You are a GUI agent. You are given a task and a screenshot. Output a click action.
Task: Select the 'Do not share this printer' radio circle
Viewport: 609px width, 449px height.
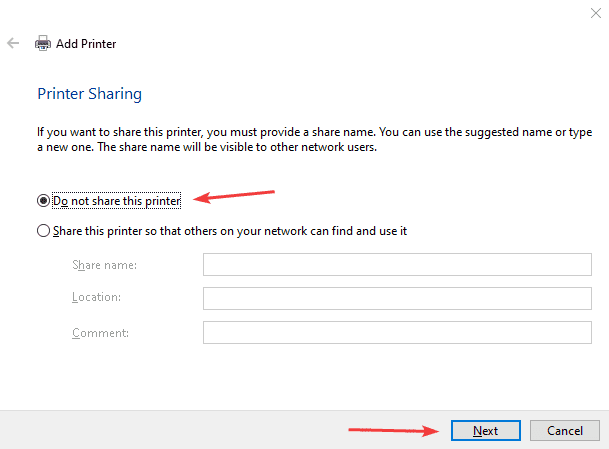coord(43,201)
